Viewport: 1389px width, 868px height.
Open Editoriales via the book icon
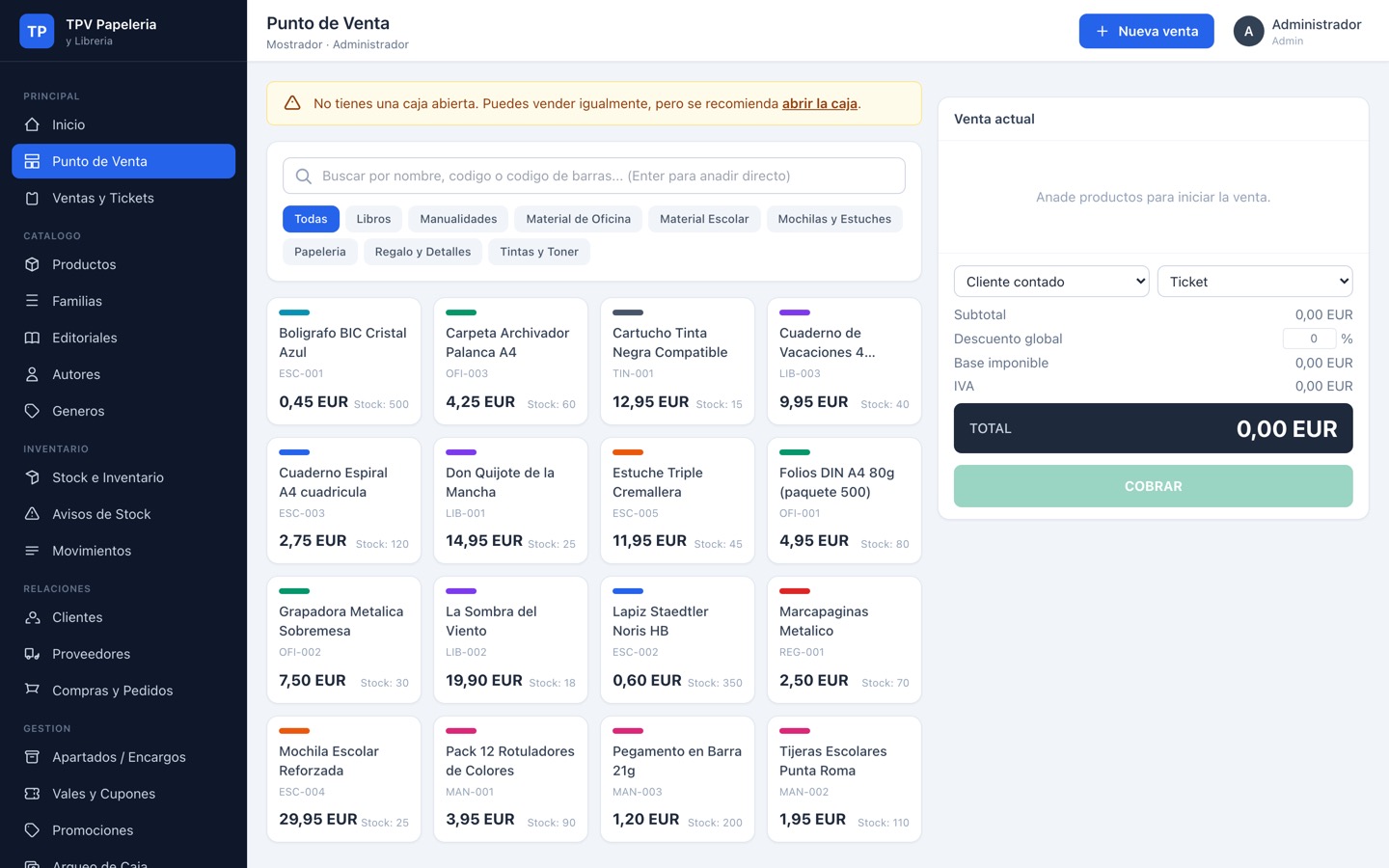(x=32, y=338)
